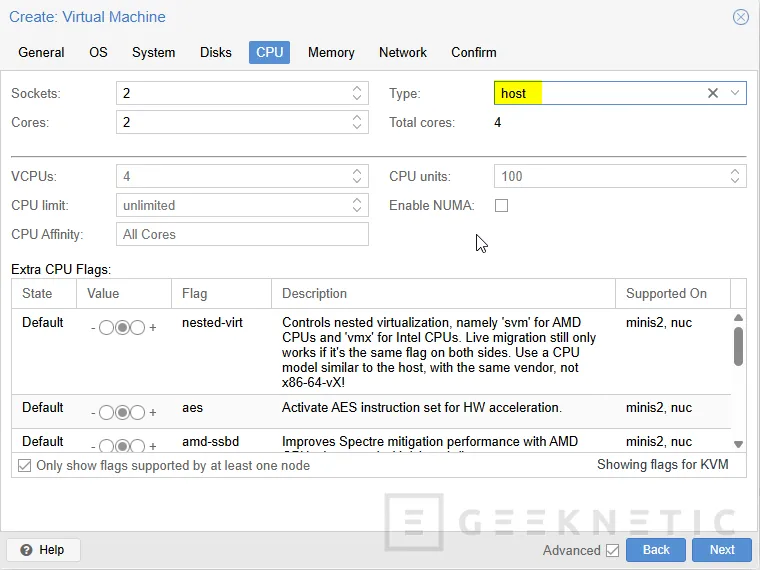The height and width of the screenshot is (570, 760).
Task: Raise CPU limit with the up arrow
Action: pyautogui.click(x=357, y=200)
